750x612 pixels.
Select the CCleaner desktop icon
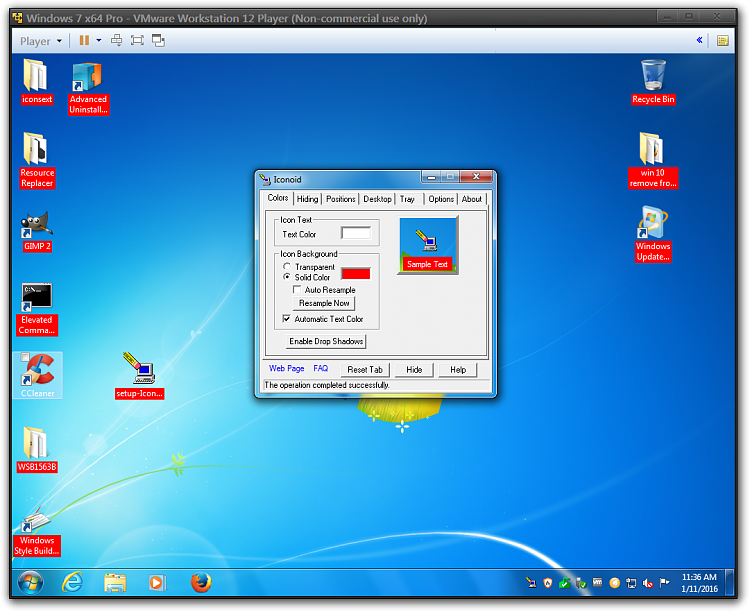click(x=38, y=376)
